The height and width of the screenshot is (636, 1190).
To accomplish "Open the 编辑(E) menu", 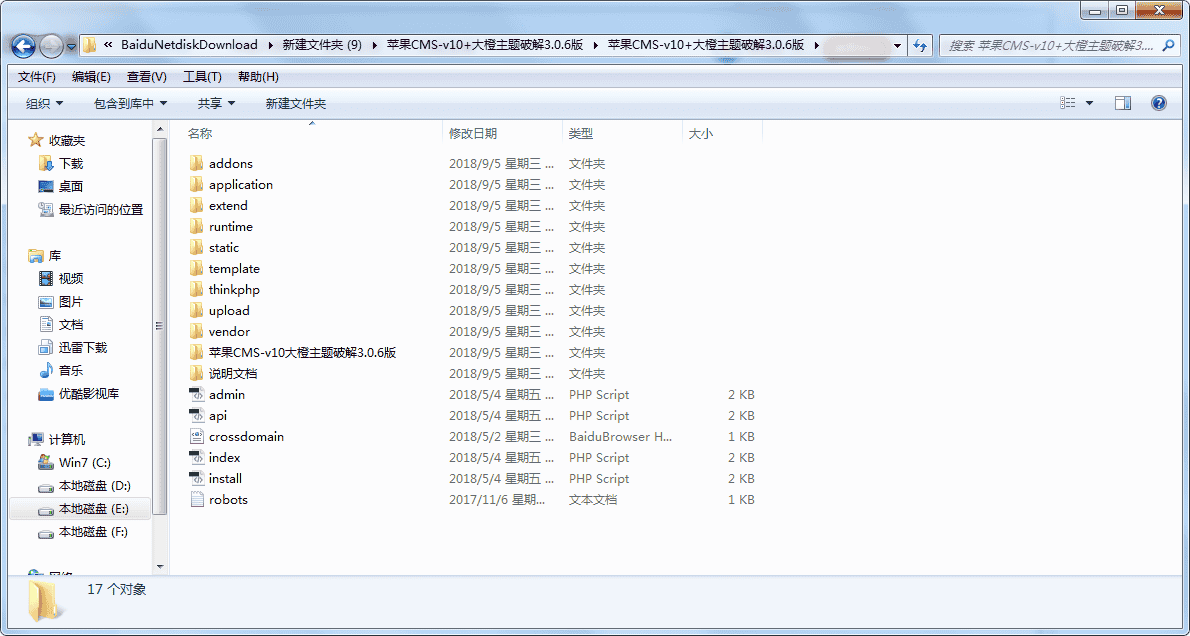I will pos(92,77).
